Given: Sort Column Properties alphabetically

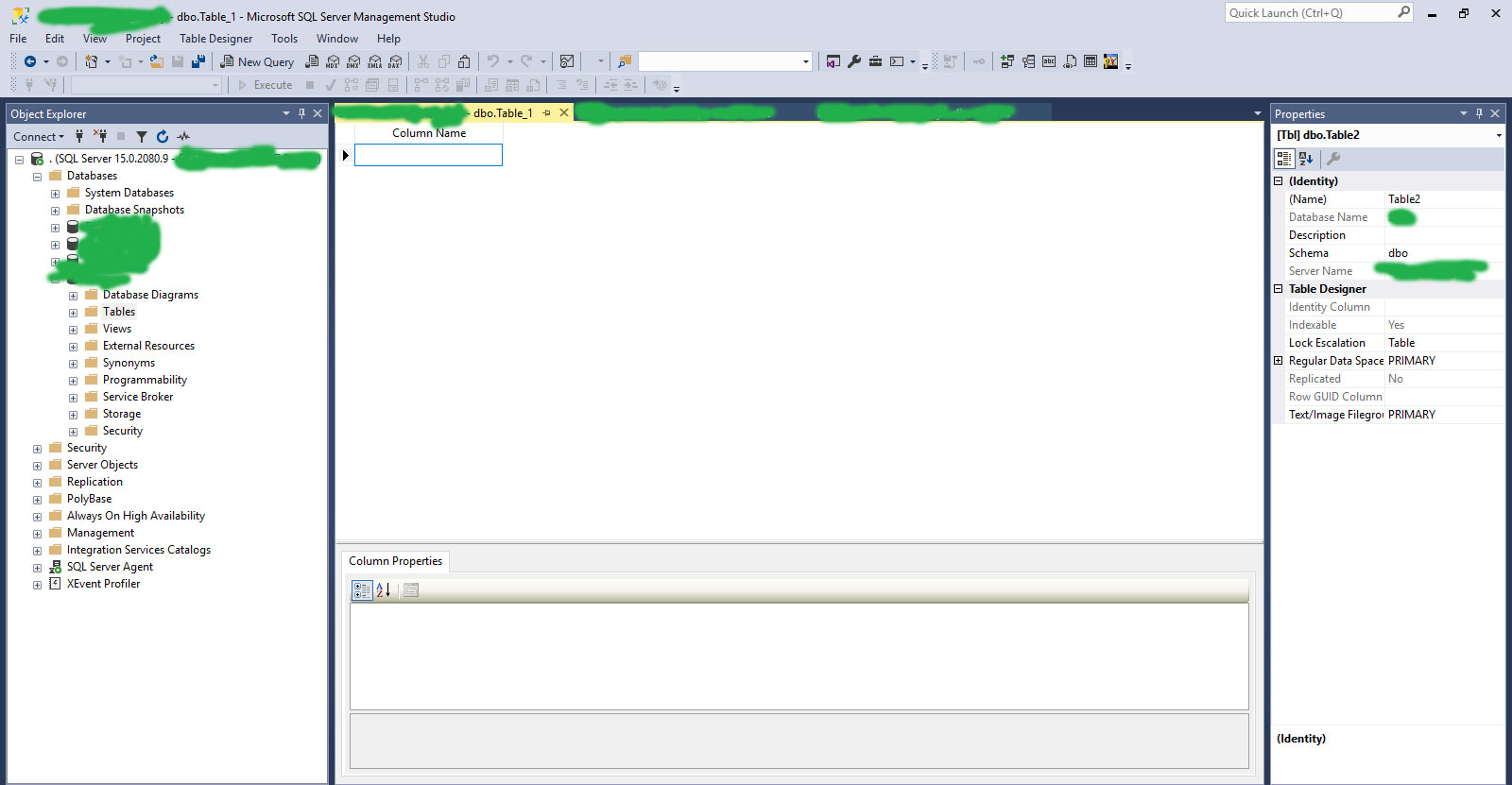Looking at the screenshot, I should tap(383, 590).
